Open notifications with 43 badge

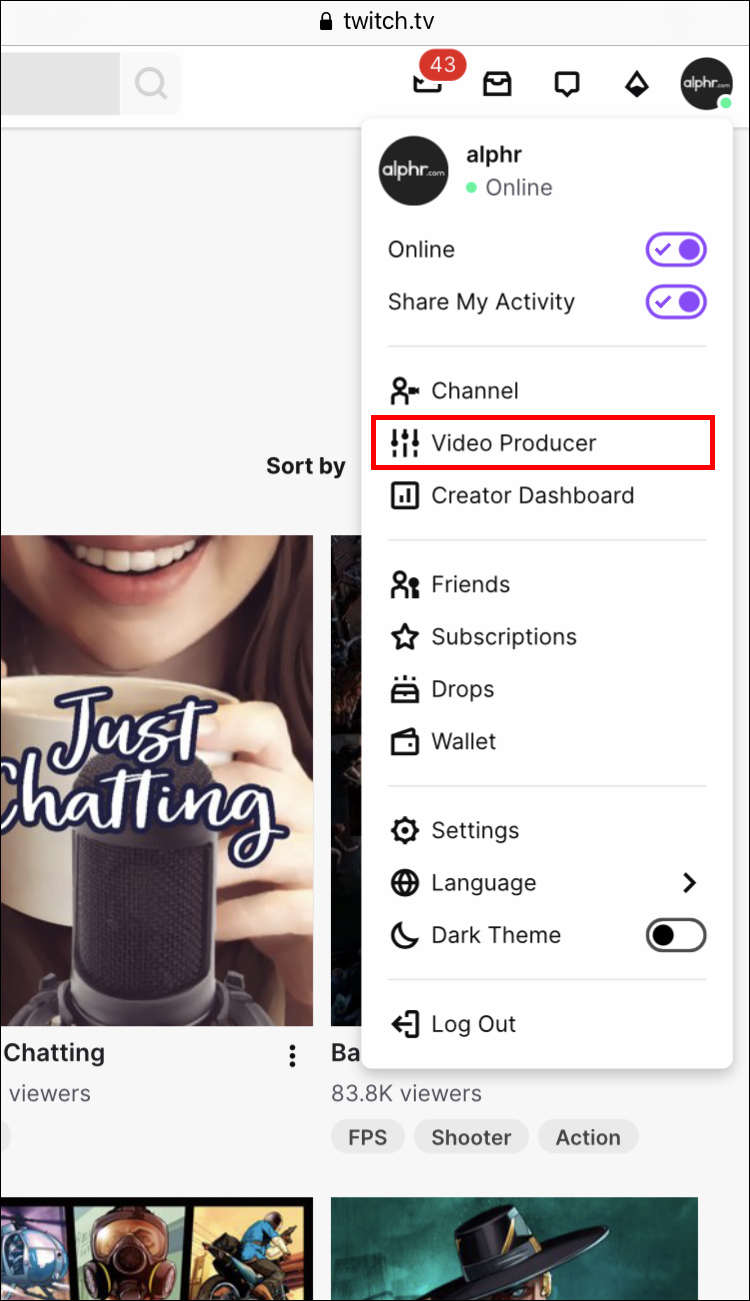tap(429, 82)
